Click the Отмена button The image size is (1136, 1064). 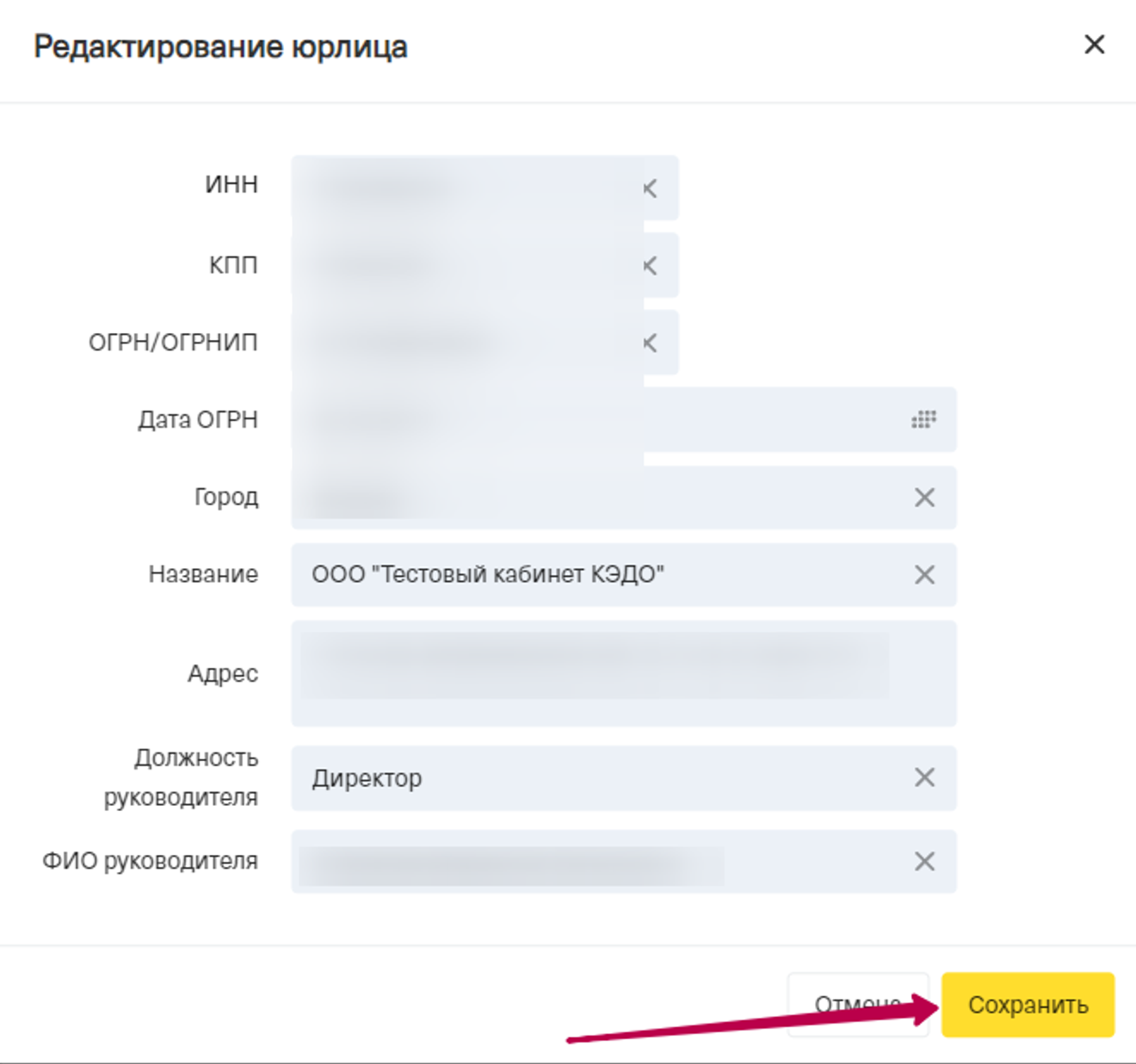click(856, 1005)
